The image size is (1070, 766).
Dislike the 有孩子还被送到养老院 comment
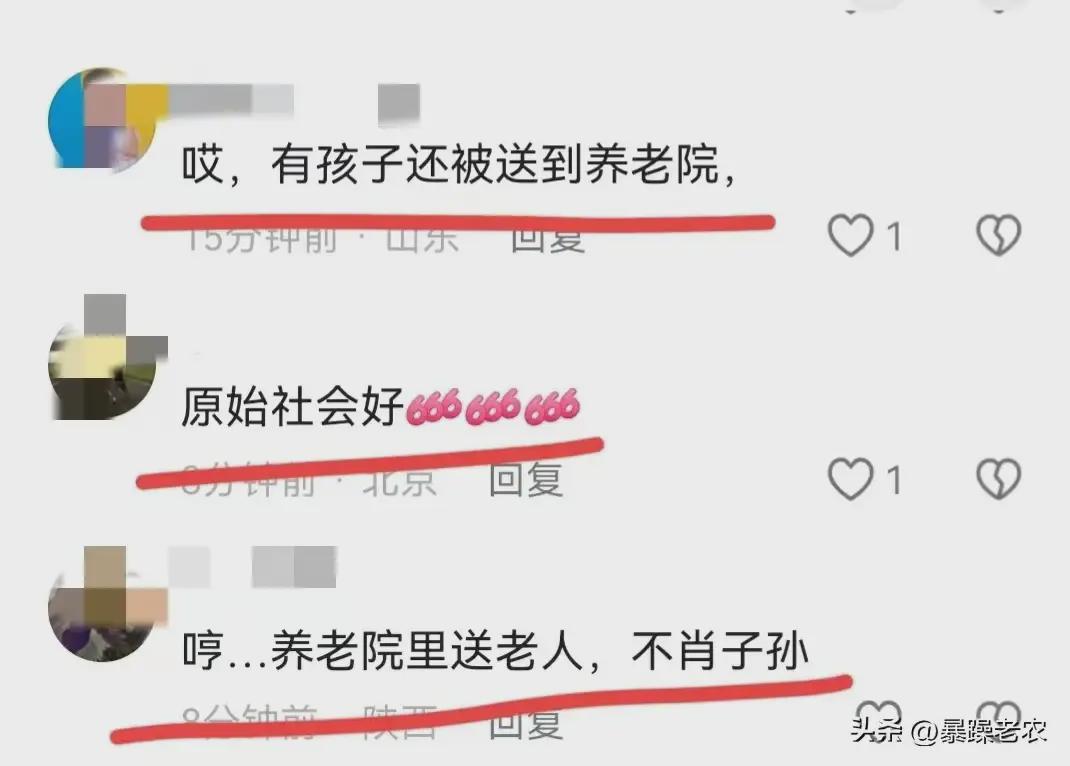[998, 235]
